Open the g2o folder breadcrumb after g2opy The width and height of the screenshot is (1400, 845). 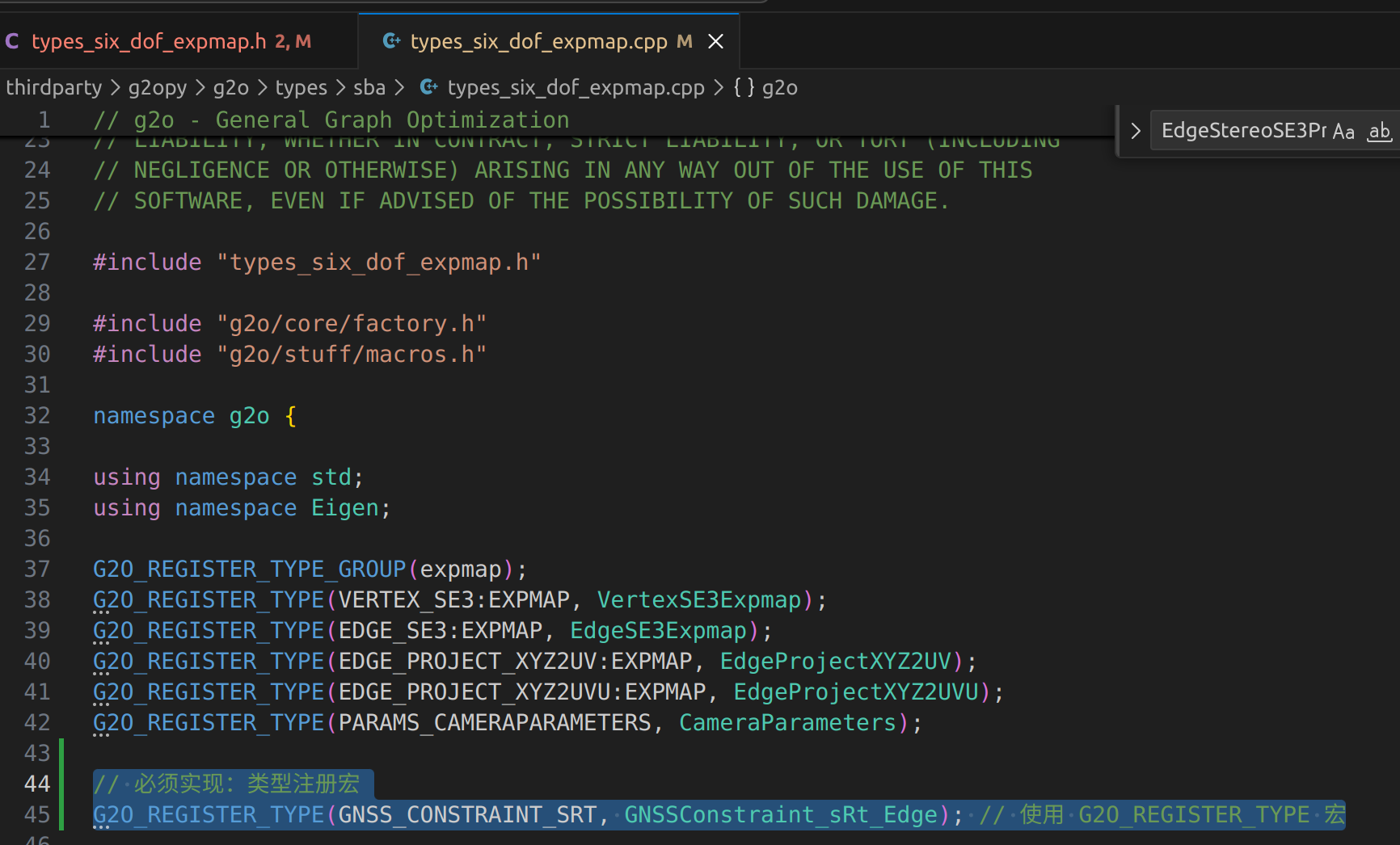[x=231, y=87]
